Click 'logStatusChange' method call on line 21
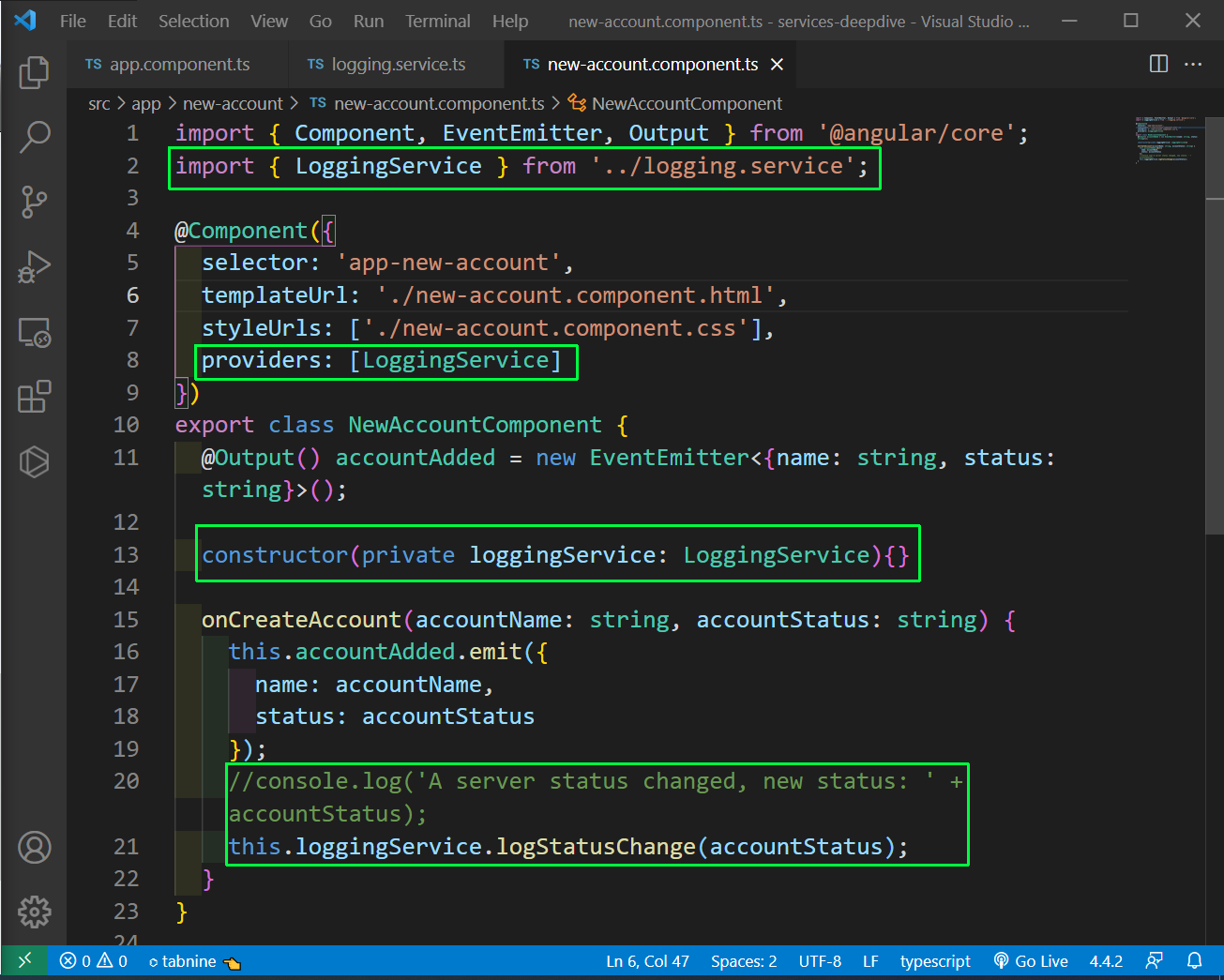The height and width of the screenshot is (980, 1224). [596, 846]
